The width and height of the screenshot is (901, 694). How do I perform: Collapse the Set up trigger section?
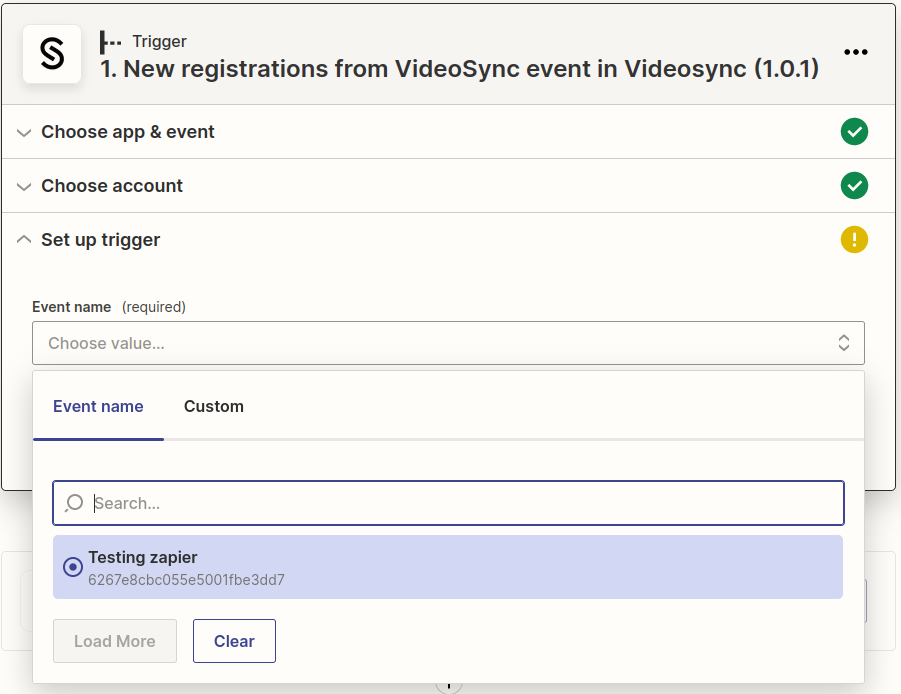coord(23,239)
